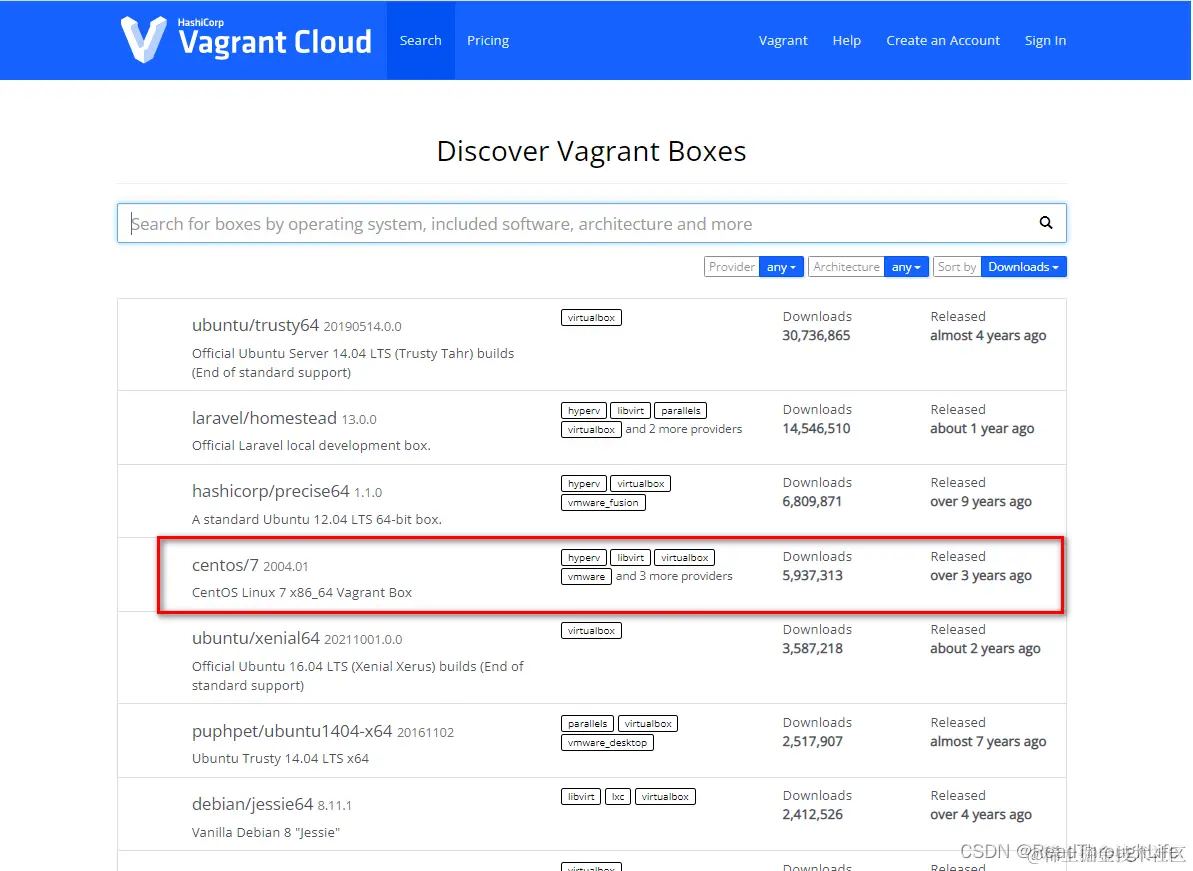
Task: Click vmware_desktop tag on puphpet row
Action: pos(607,742)
